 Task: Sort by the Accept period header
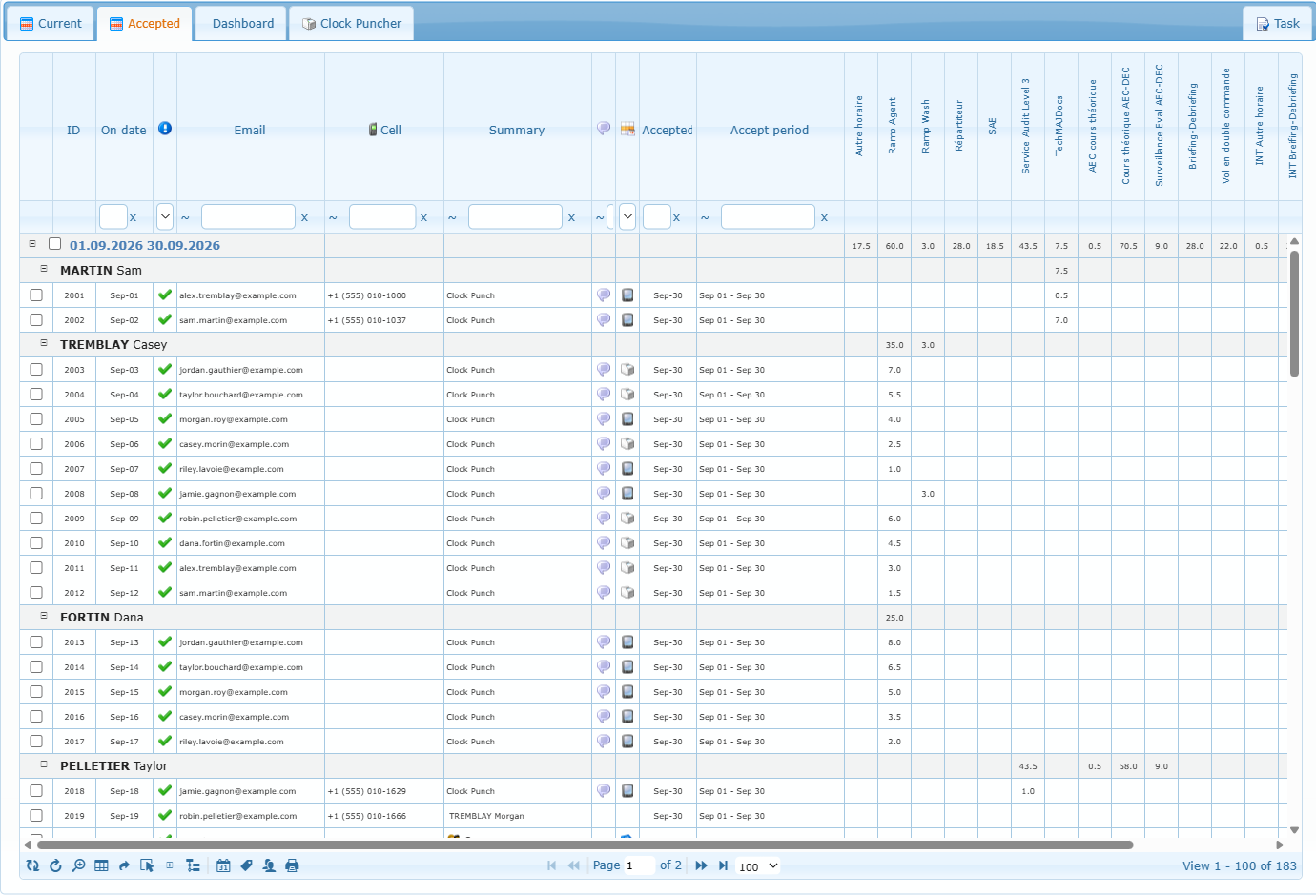(x=770, y=131)
